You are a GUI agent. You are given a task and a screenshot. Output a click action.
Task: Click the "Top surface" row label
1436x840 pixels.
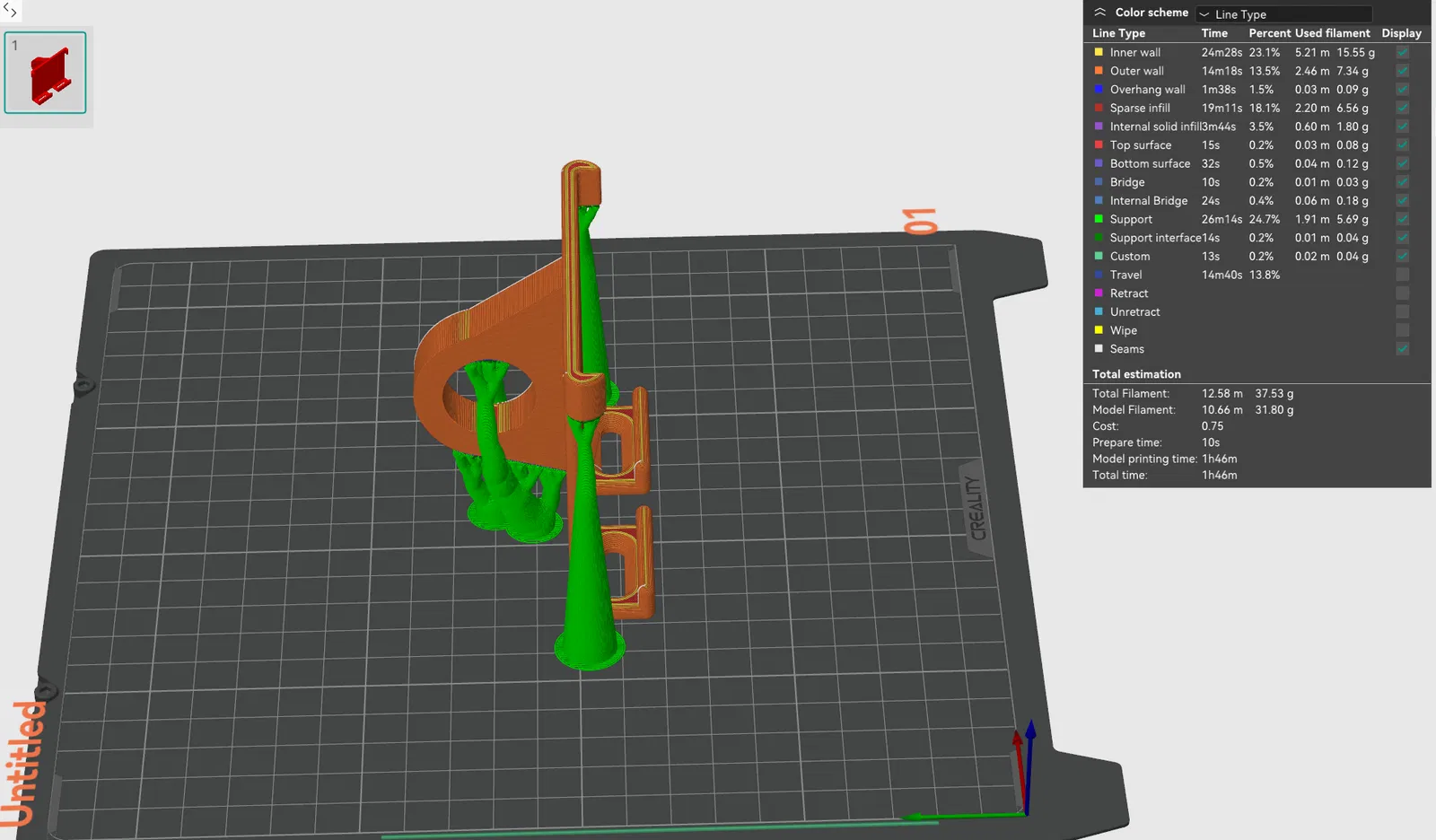point(1141,145)
